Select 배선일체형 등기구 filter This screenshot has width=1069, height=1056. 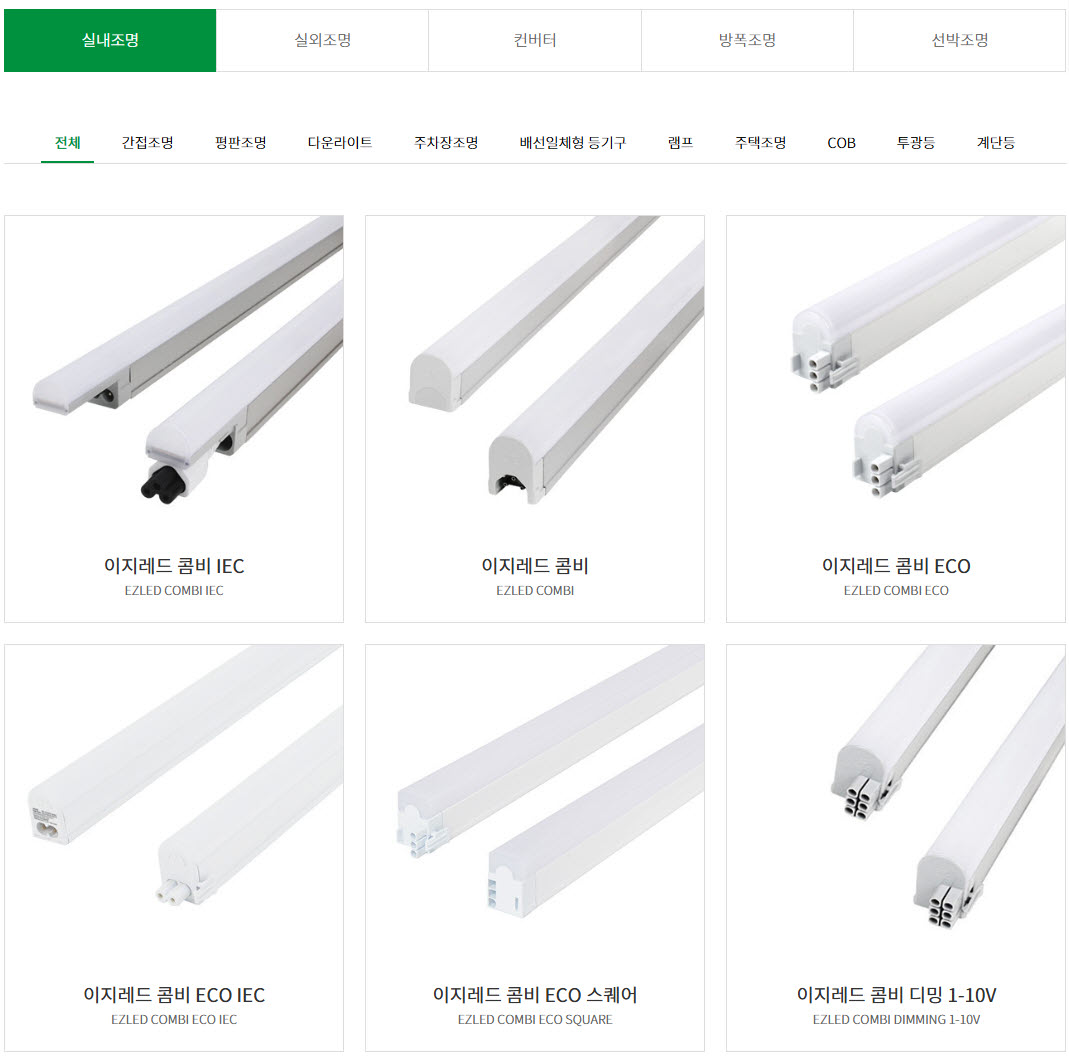click(x=573, y=142)
